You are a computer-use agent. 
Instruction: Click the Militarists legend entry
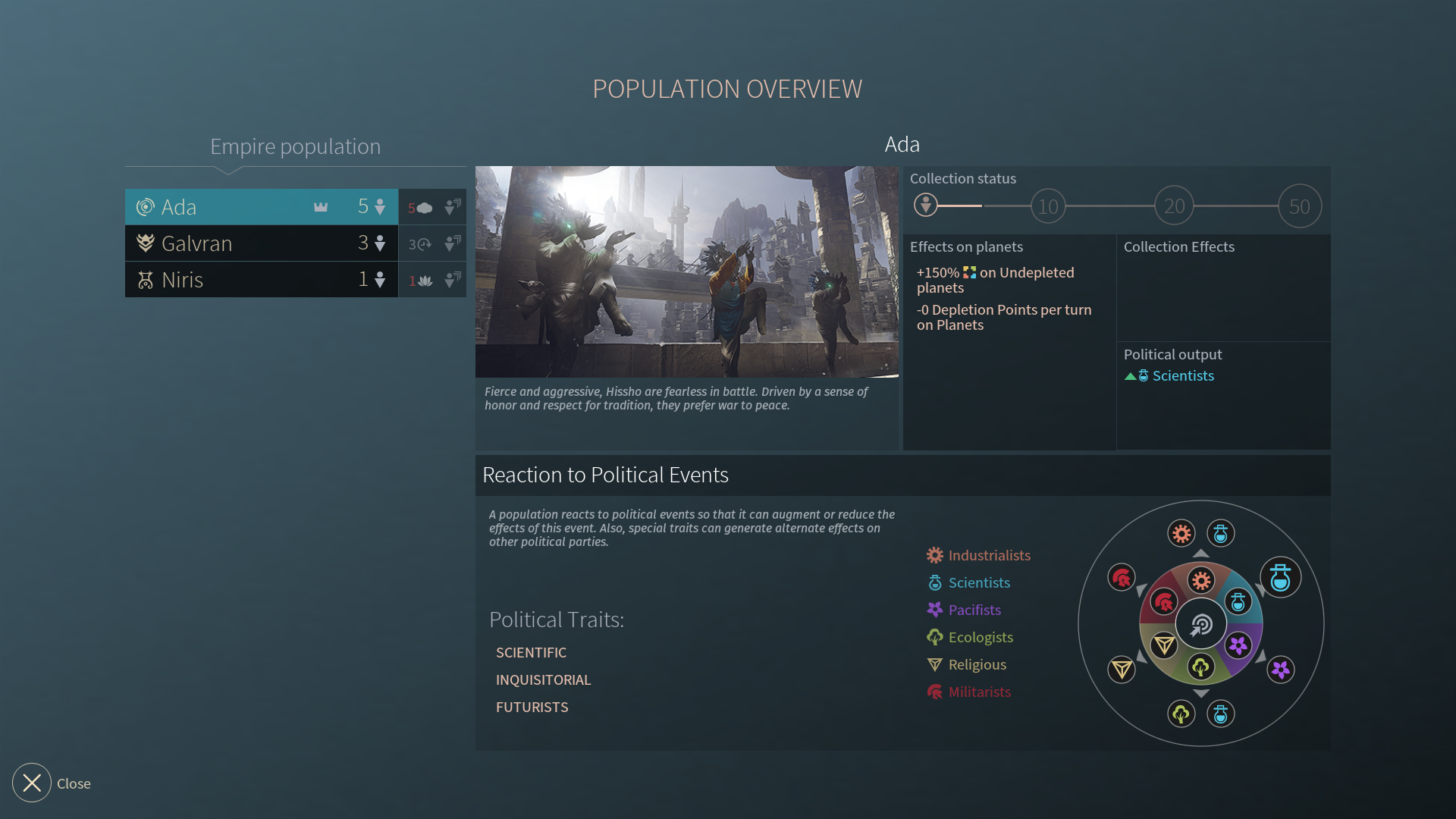(969, 692)
